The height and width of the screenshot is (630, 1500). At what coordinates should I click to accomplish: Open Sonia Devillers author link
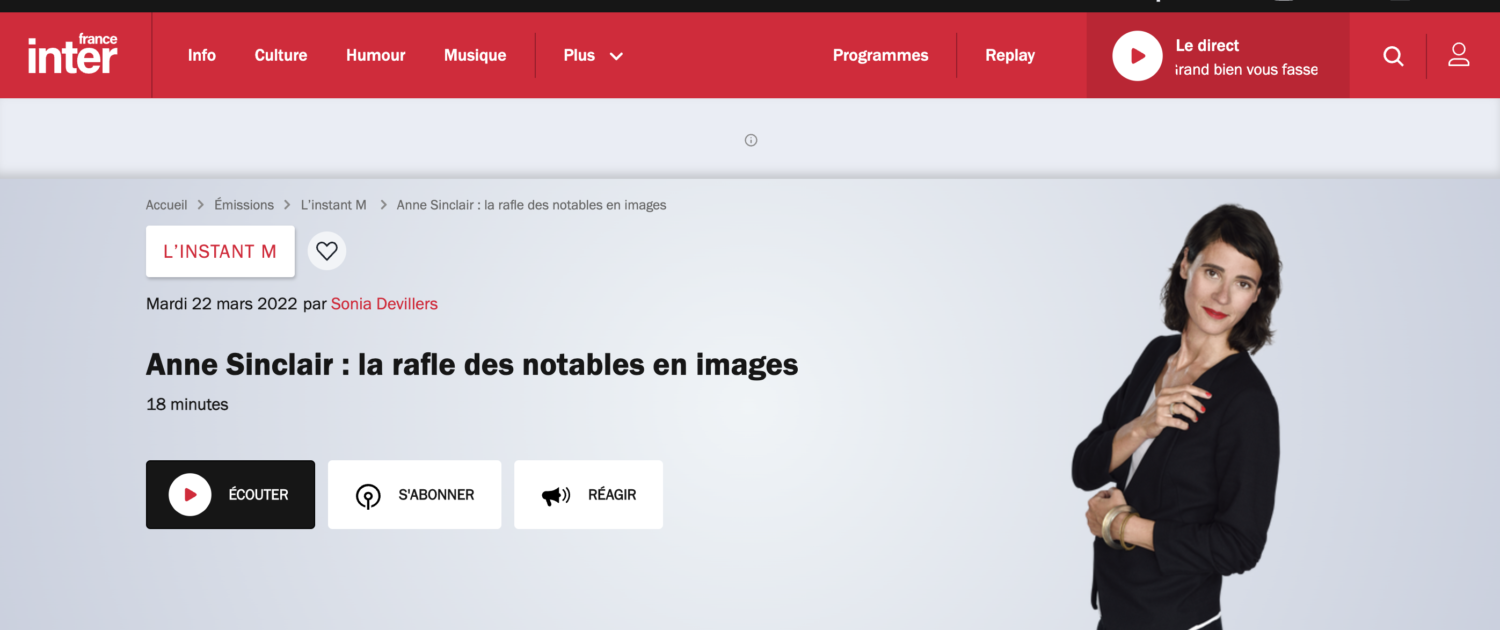click(384, 304)
